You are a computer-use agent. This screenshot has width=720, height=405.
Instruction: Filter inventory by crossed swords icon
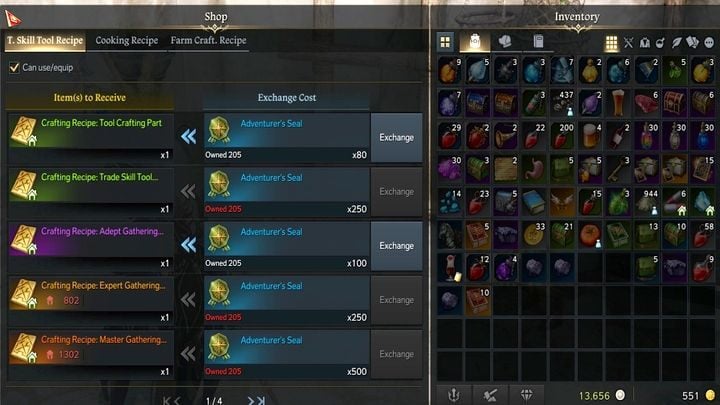(628, 43)
